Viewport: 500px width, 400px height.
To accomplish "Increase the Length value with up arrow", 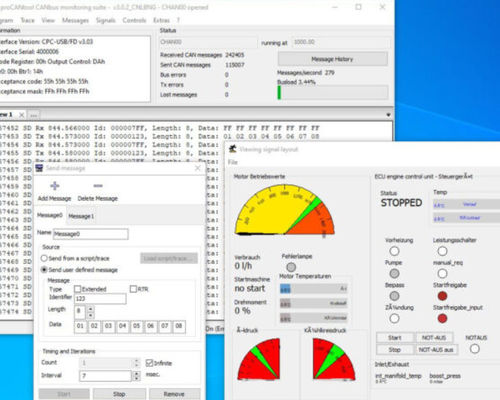I will [90, 309].
